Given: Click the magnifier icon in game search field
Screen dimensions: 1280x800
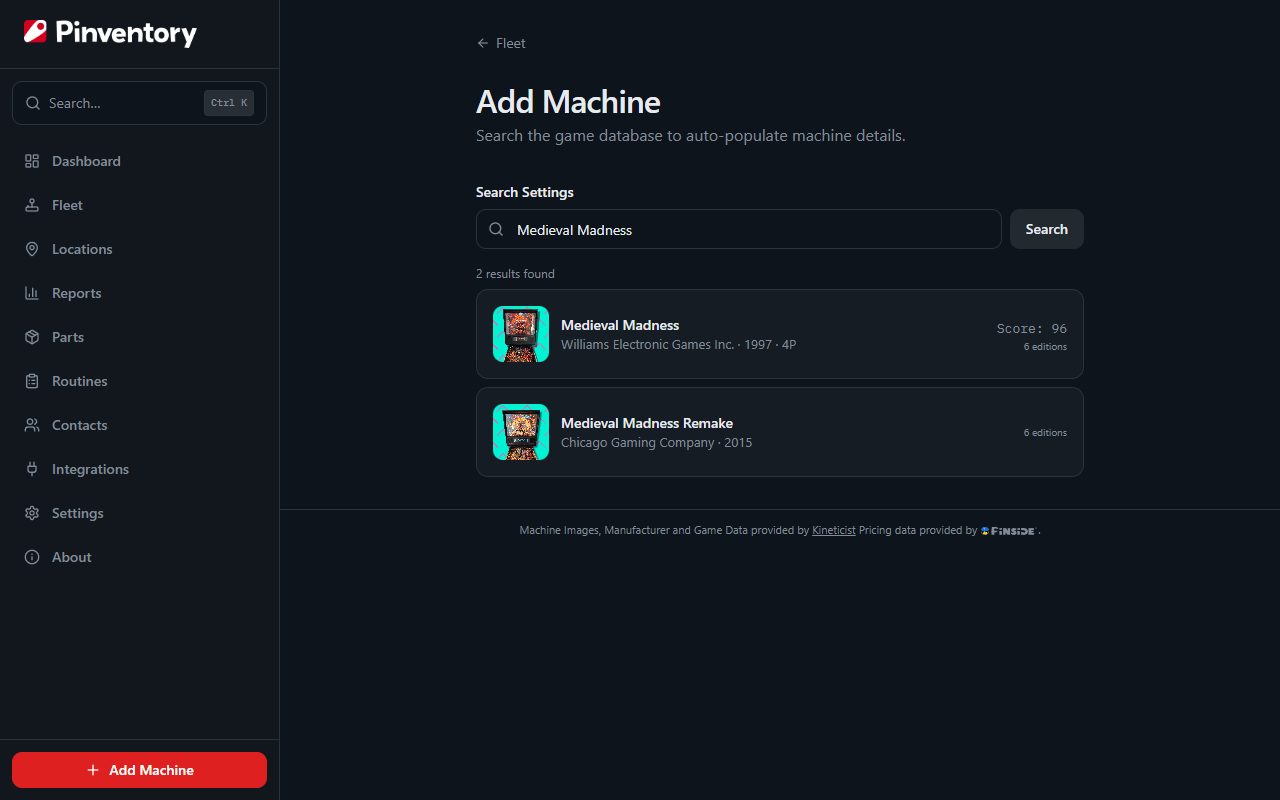Looking at the screenshot, I should [x=496, y=229].
